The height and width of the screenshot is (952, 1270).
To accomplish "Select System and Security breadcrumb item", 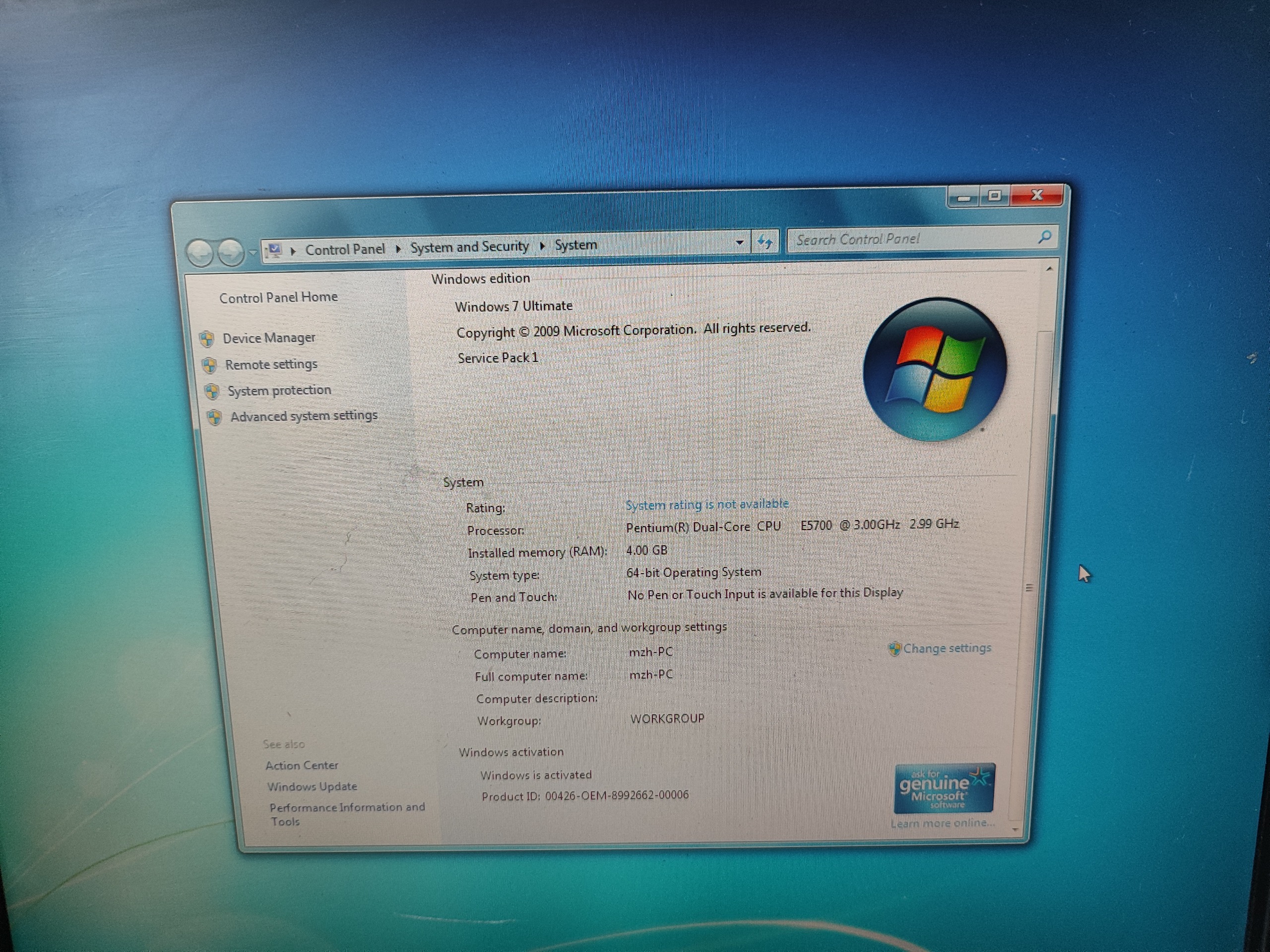I will [469, 247].
